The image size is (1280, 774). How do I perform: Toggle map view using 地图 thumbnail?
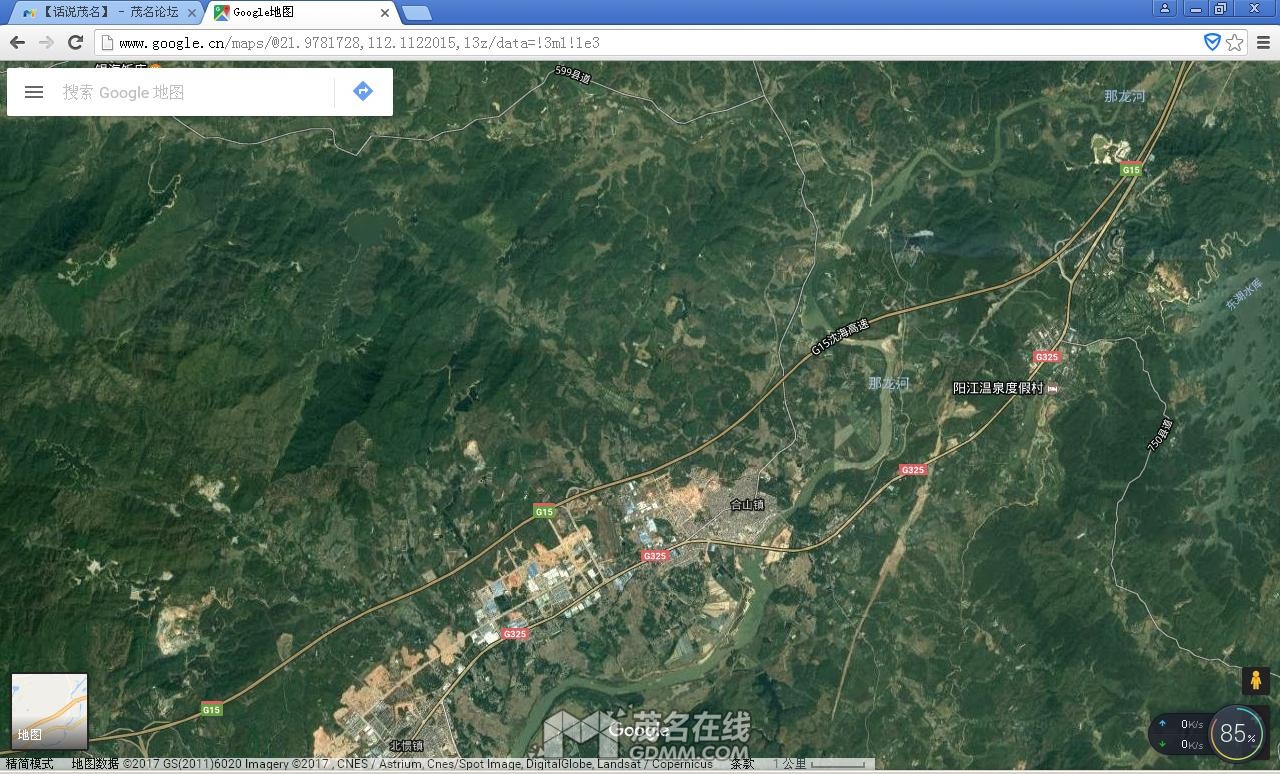tap(49, 711)
